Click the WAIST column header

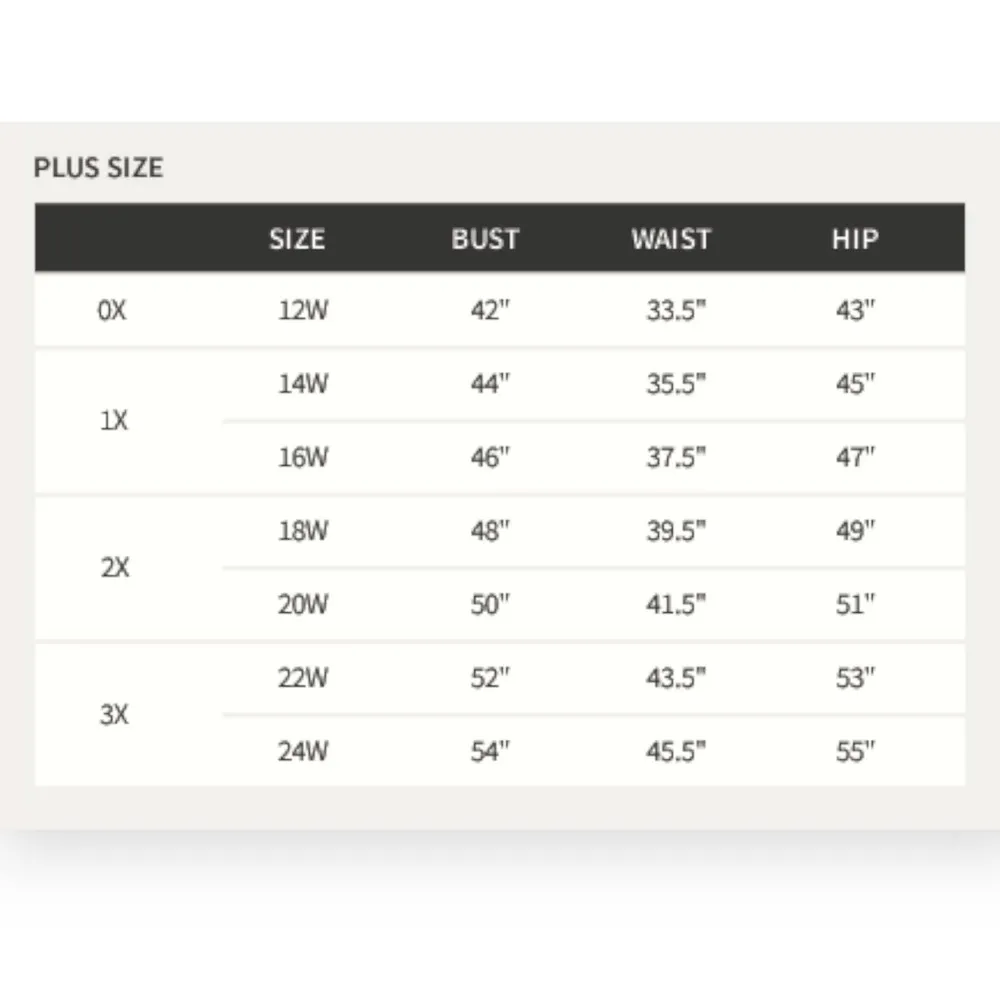coord(671,239)
